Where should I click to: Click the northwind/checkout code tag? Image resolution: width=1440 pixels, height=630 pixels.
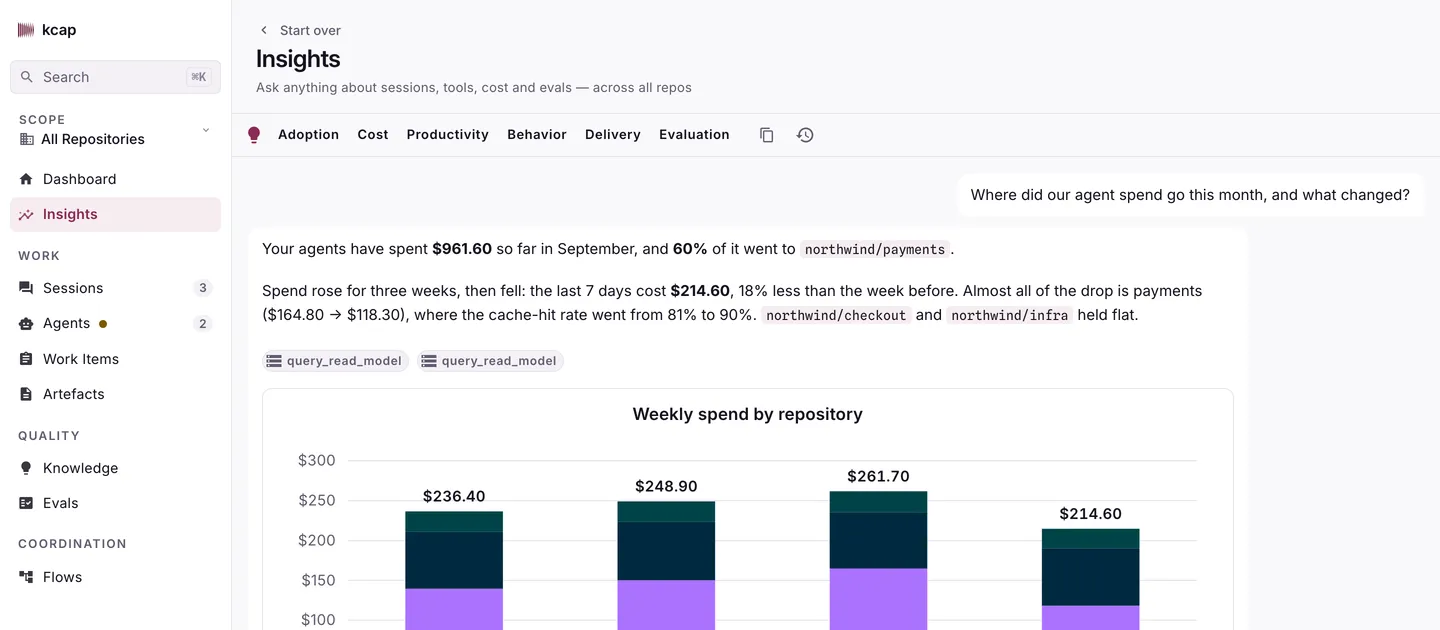point(837,315)
